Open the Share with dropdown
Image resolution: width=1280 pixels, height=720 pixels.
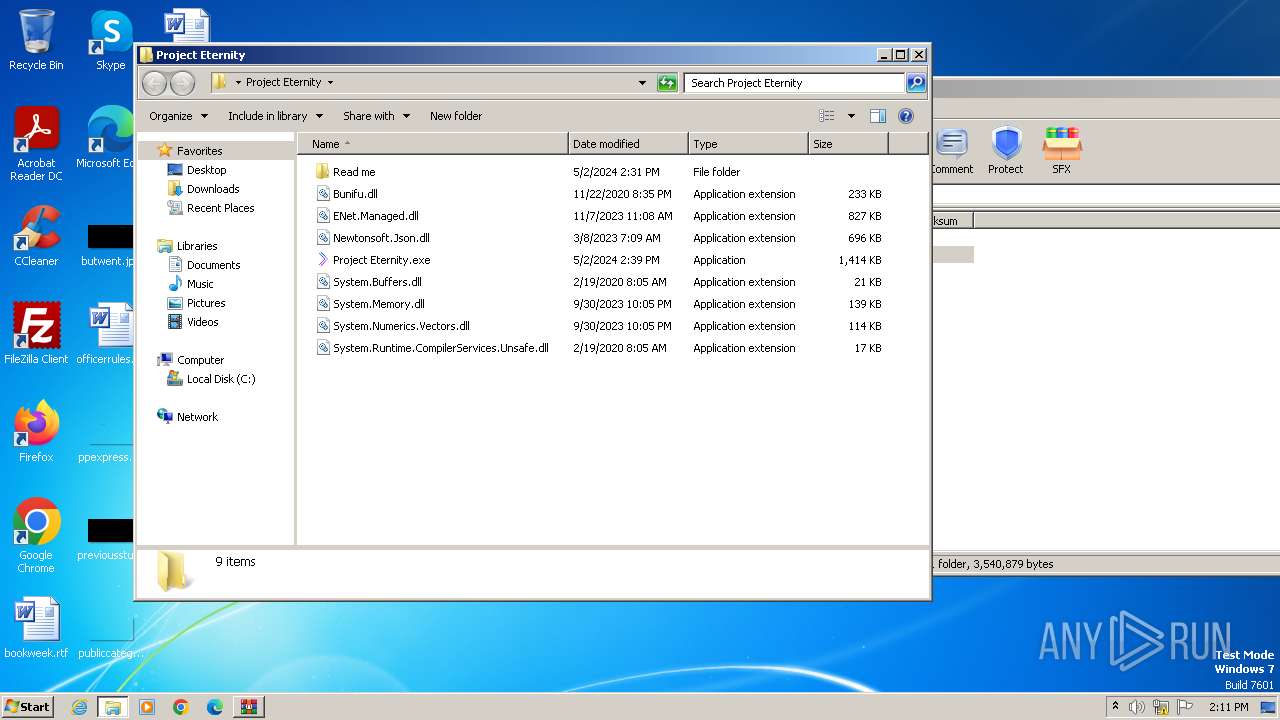point(376,116)
